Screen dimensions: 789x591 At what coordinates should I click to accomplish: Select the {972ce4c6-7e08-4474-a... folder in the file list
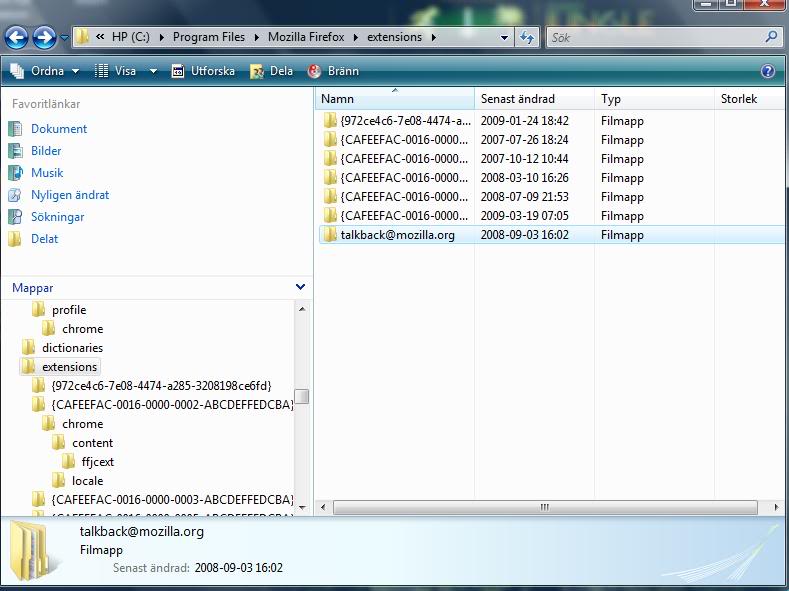551,121
